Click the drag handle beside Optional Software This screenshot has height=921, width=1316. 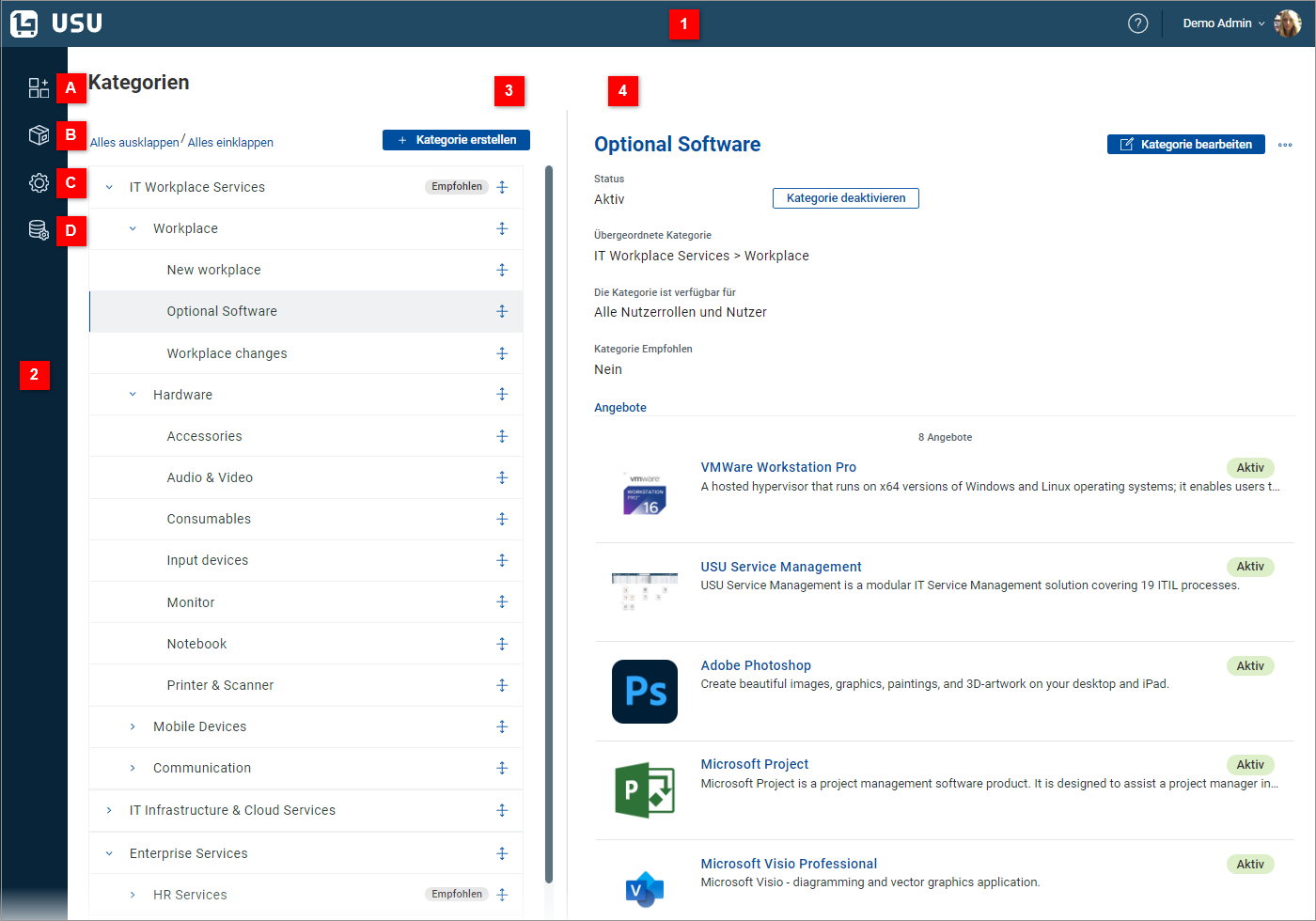tap(502, 311)
